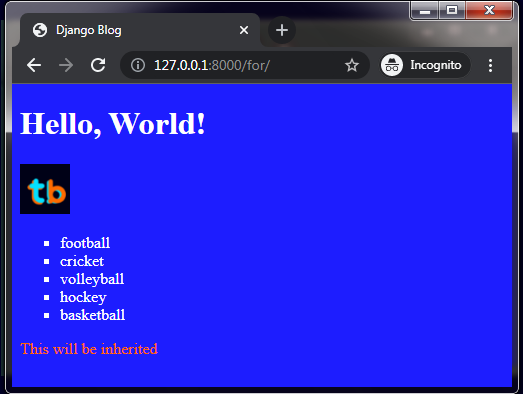Click the football list item
This screenshot has height=394, width=523.
[x=85, y=243]
